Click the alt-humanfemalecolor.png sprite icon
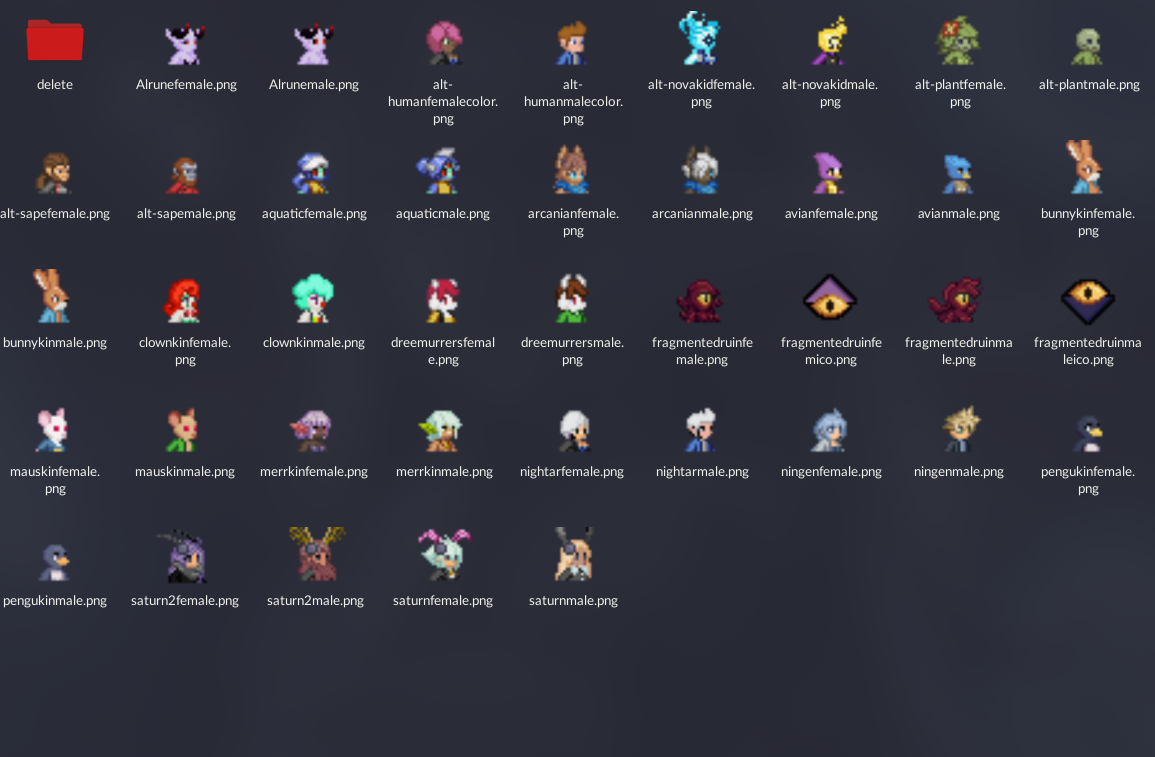This screenshot has height=757, width=1155. (443, 43)
